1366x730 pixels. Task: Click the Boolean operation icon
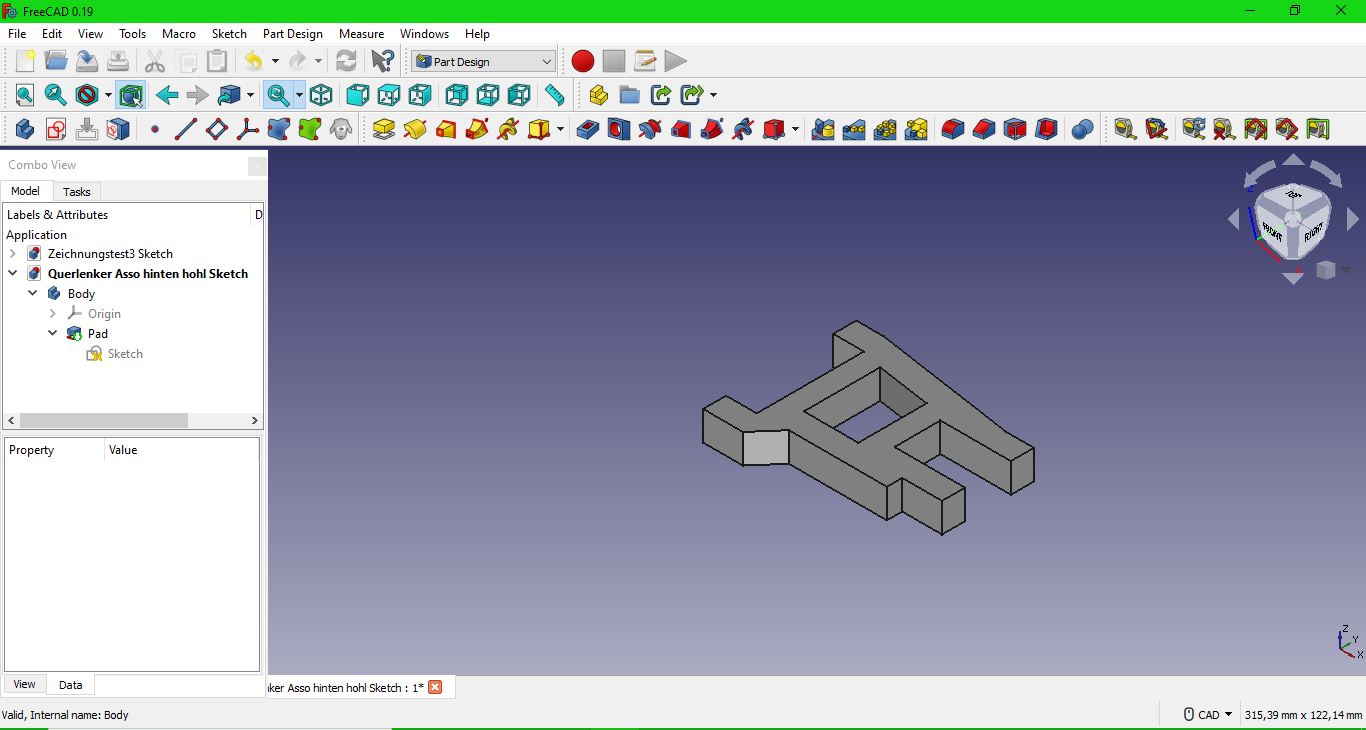[1082, 129]
